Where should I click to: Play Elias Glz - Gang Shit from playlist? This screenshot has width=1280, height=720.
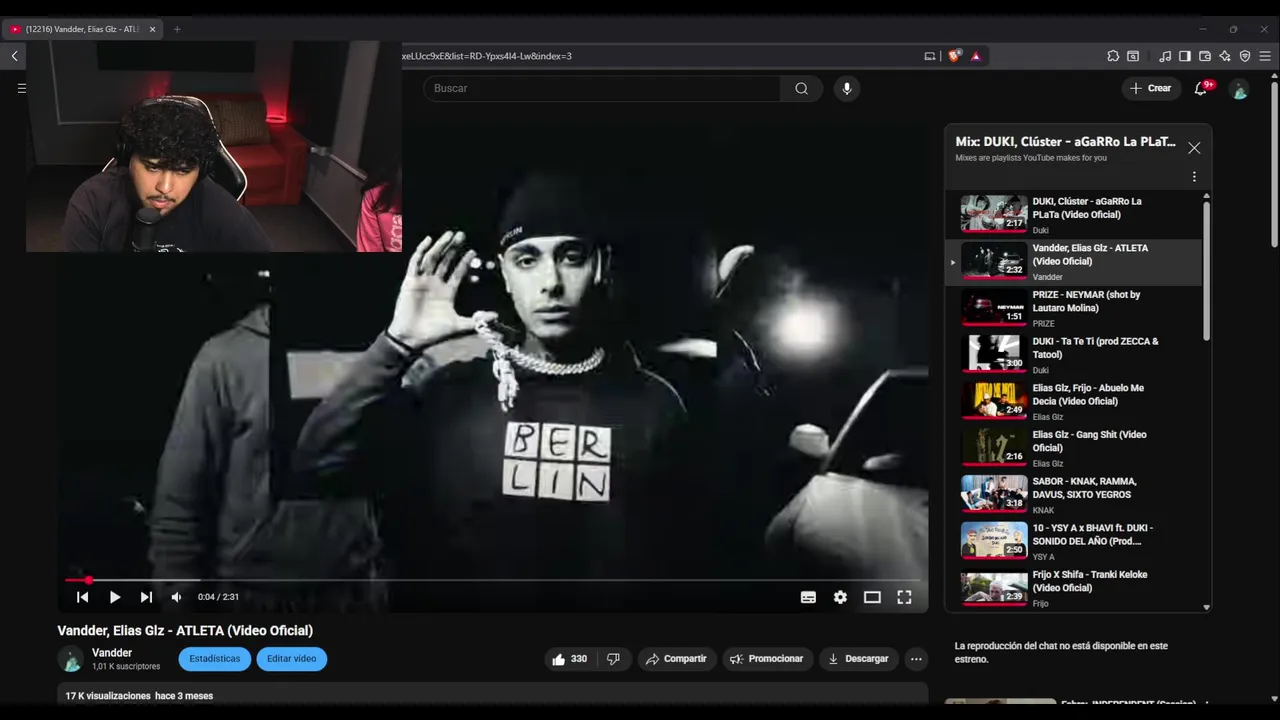click(1074, 448)
